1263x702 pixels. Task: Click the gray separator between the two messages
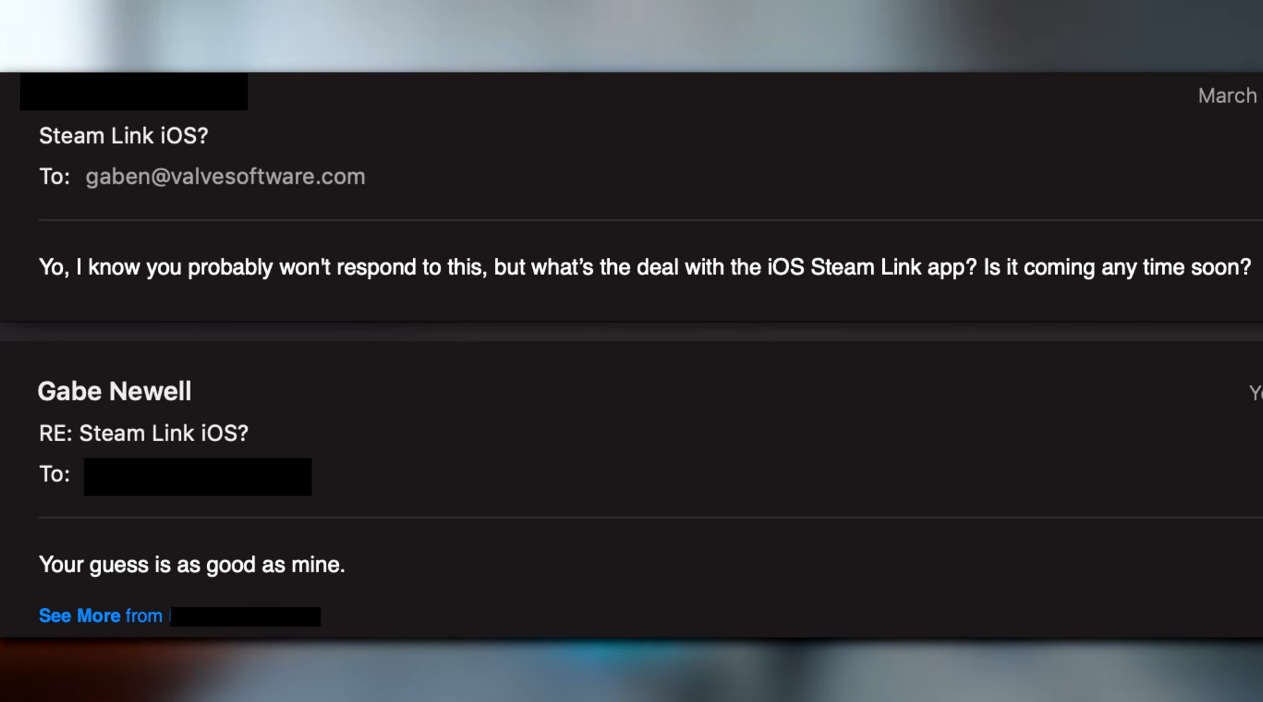(631, 331)
